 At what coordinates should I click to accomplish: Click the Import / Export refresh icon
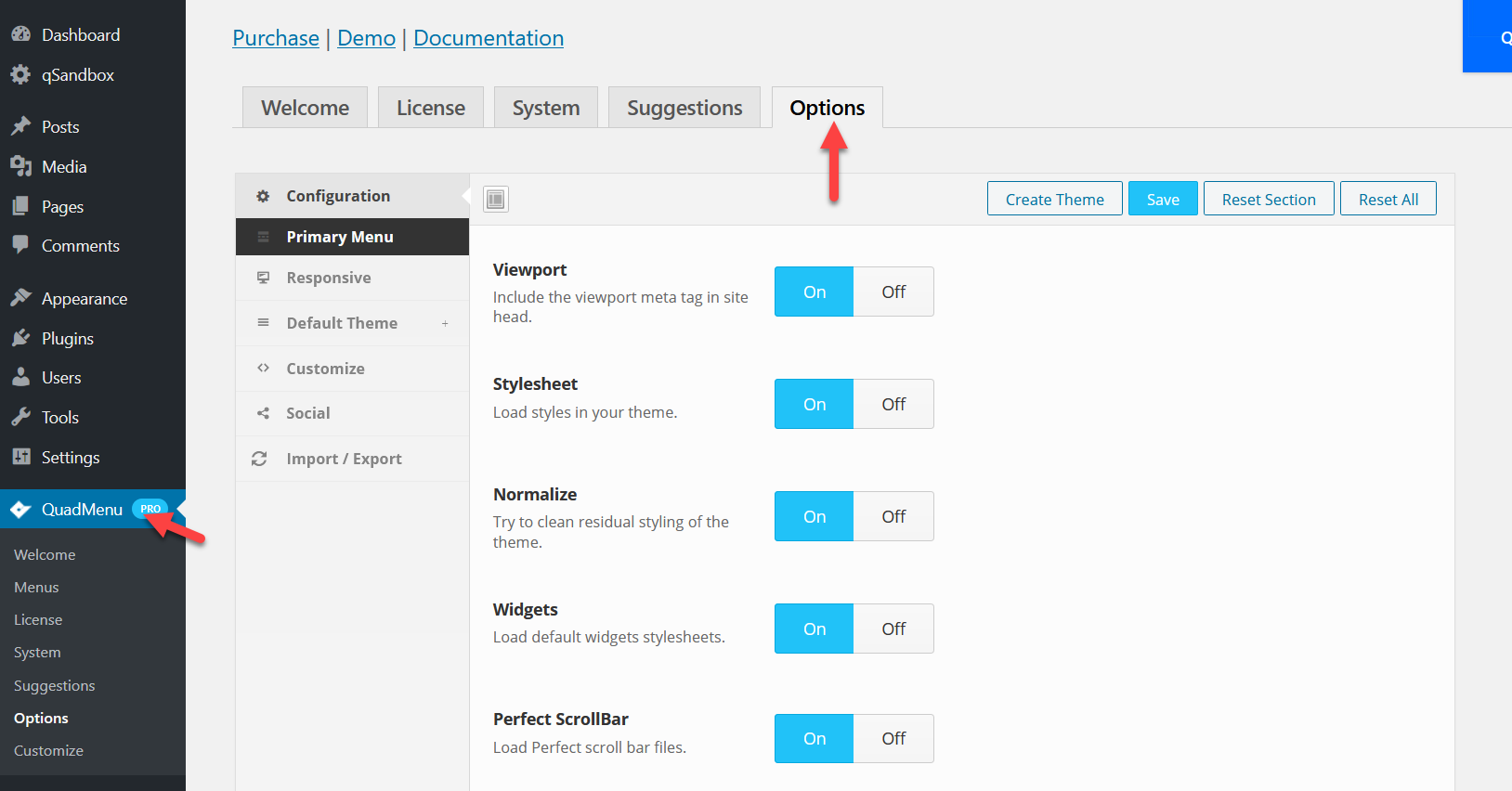pos(259,459)
